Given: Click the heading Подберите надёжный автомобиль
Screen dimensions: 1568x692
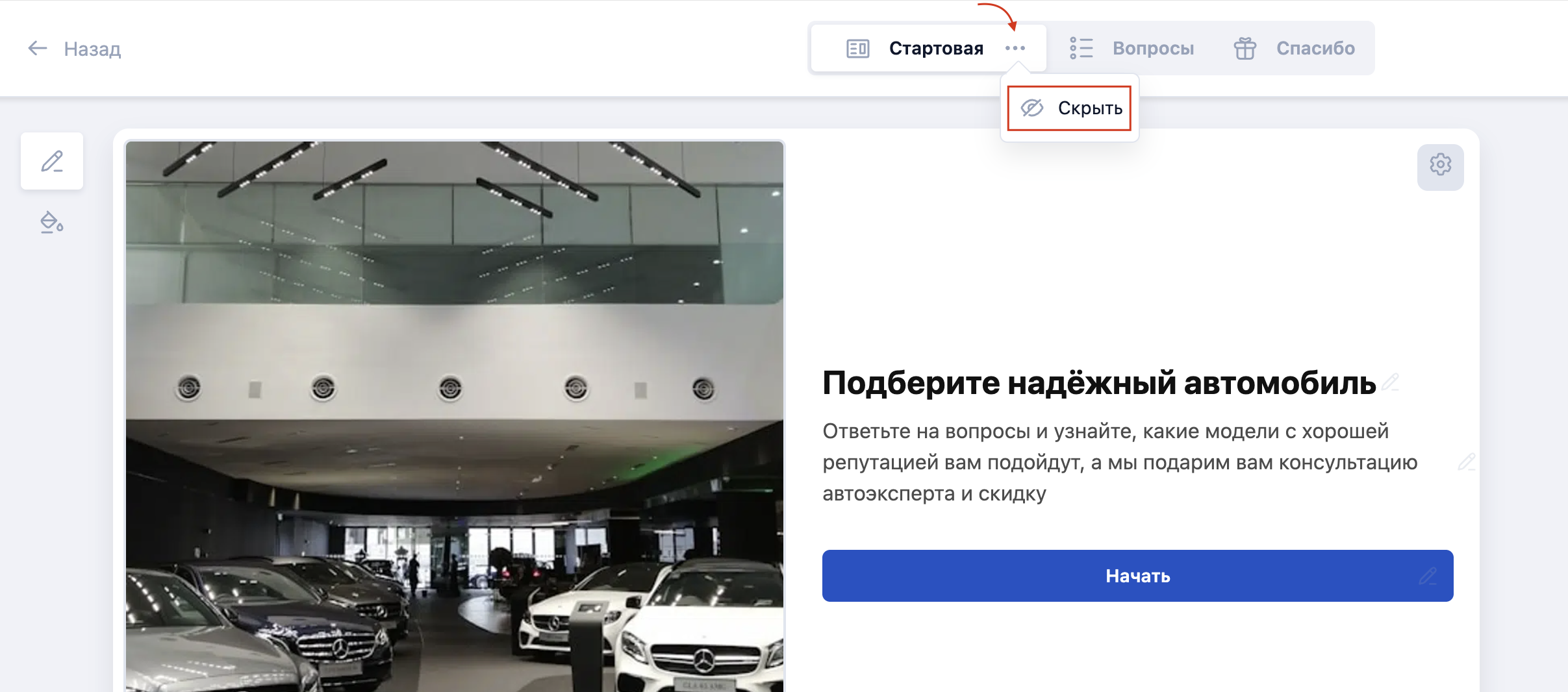Looking at the screenshot, I should 1098,383.
